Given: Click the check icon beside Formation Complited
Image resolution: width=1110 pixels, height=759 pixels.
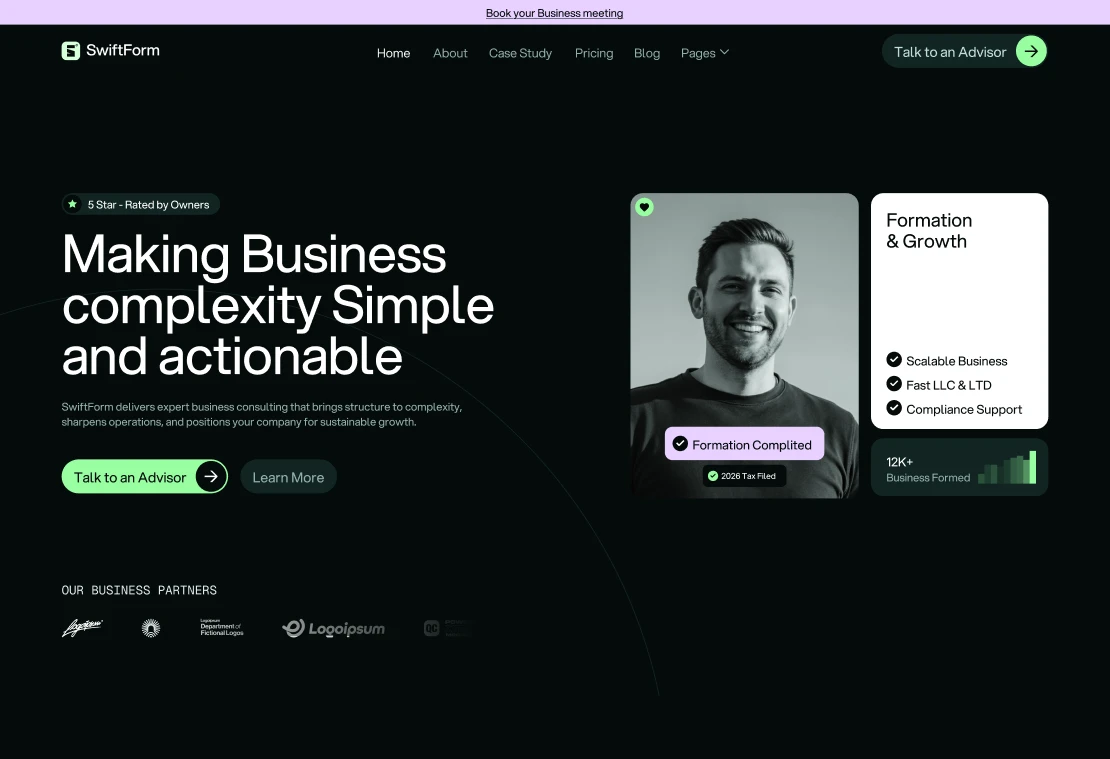Looking at the screenshot, I should coord(680,444).
